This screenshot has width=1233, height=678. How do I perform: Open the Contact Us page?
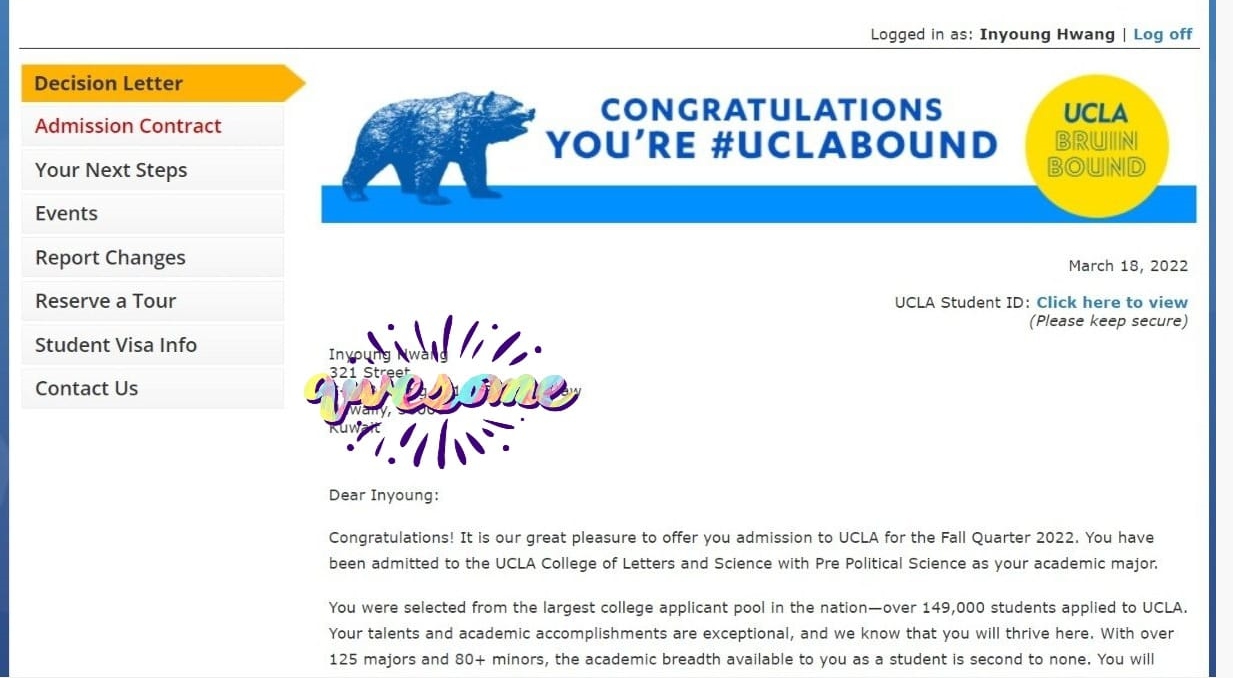[x=152, y=389]
